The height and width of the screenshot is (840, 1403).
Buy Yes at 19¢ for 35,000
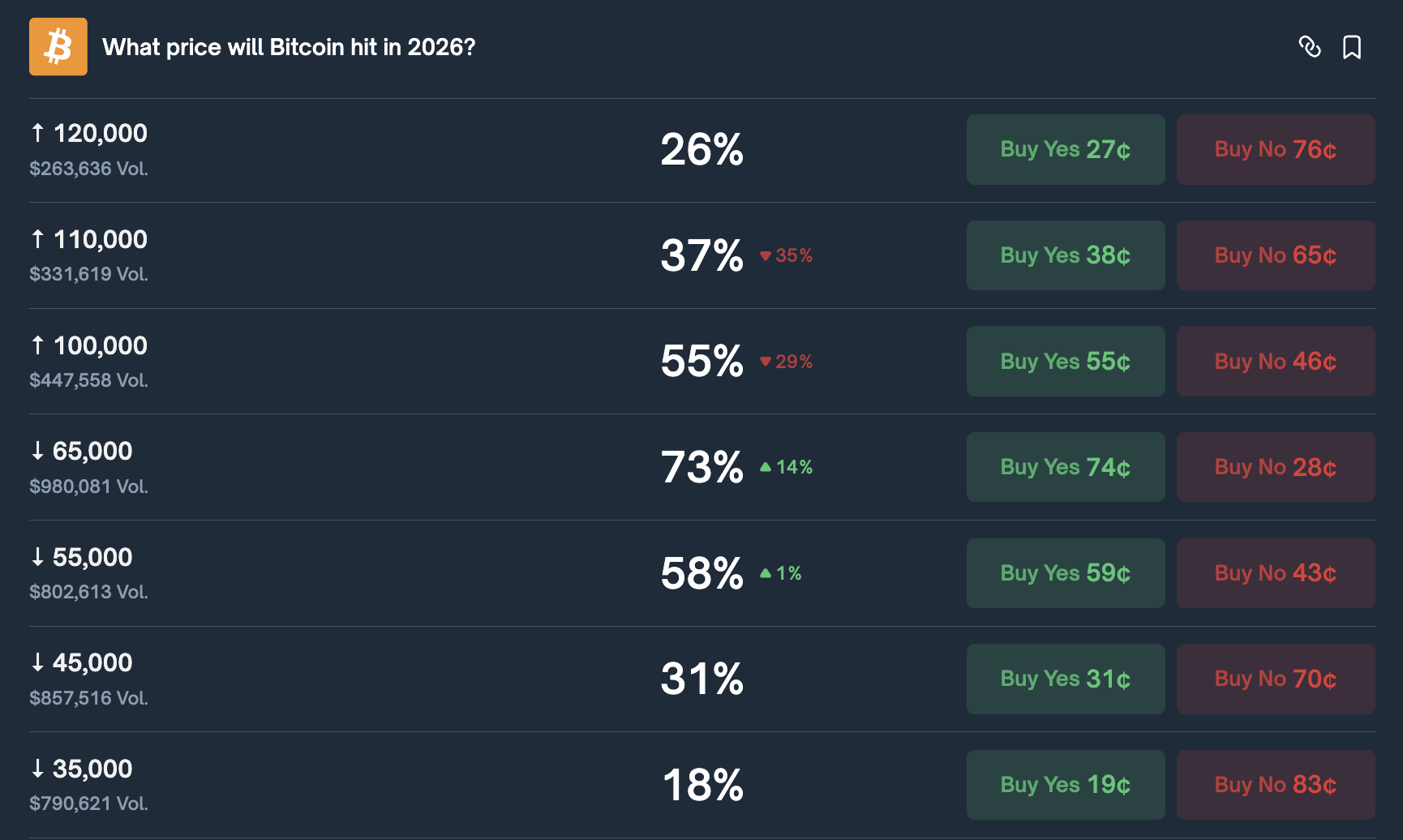(1065, 785)
